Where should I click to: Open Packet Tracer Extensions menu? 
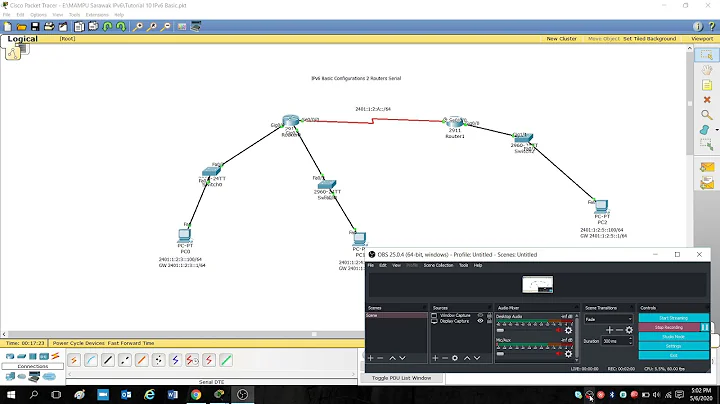coord(97,15)
